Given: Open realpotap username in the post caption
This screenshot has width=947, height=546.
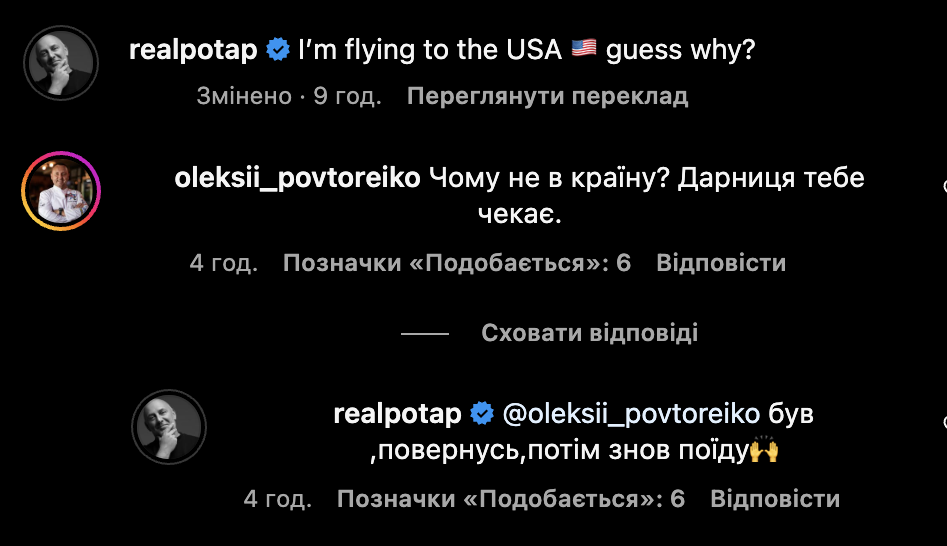Looking at the screenshot, I should 194,50.
